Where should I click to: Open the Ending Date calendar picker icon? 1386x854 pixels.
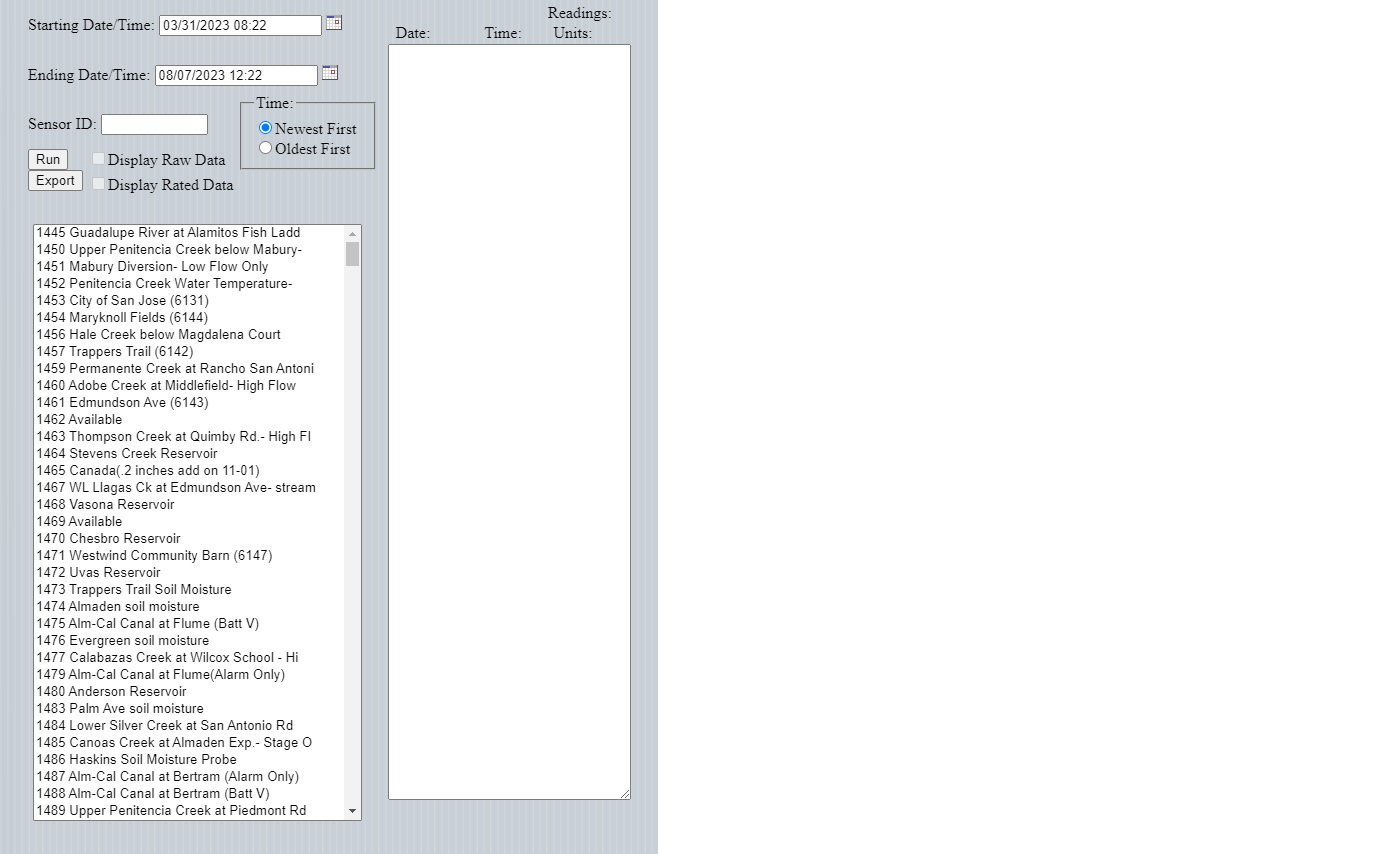pyautogui.click(x=330, y=73)
